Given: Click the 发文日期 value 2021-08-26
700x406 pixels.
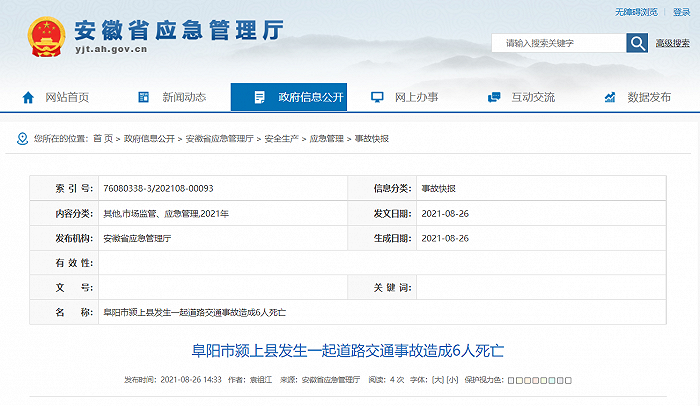Looking at the screenshot, I should [x=445, y=213].
